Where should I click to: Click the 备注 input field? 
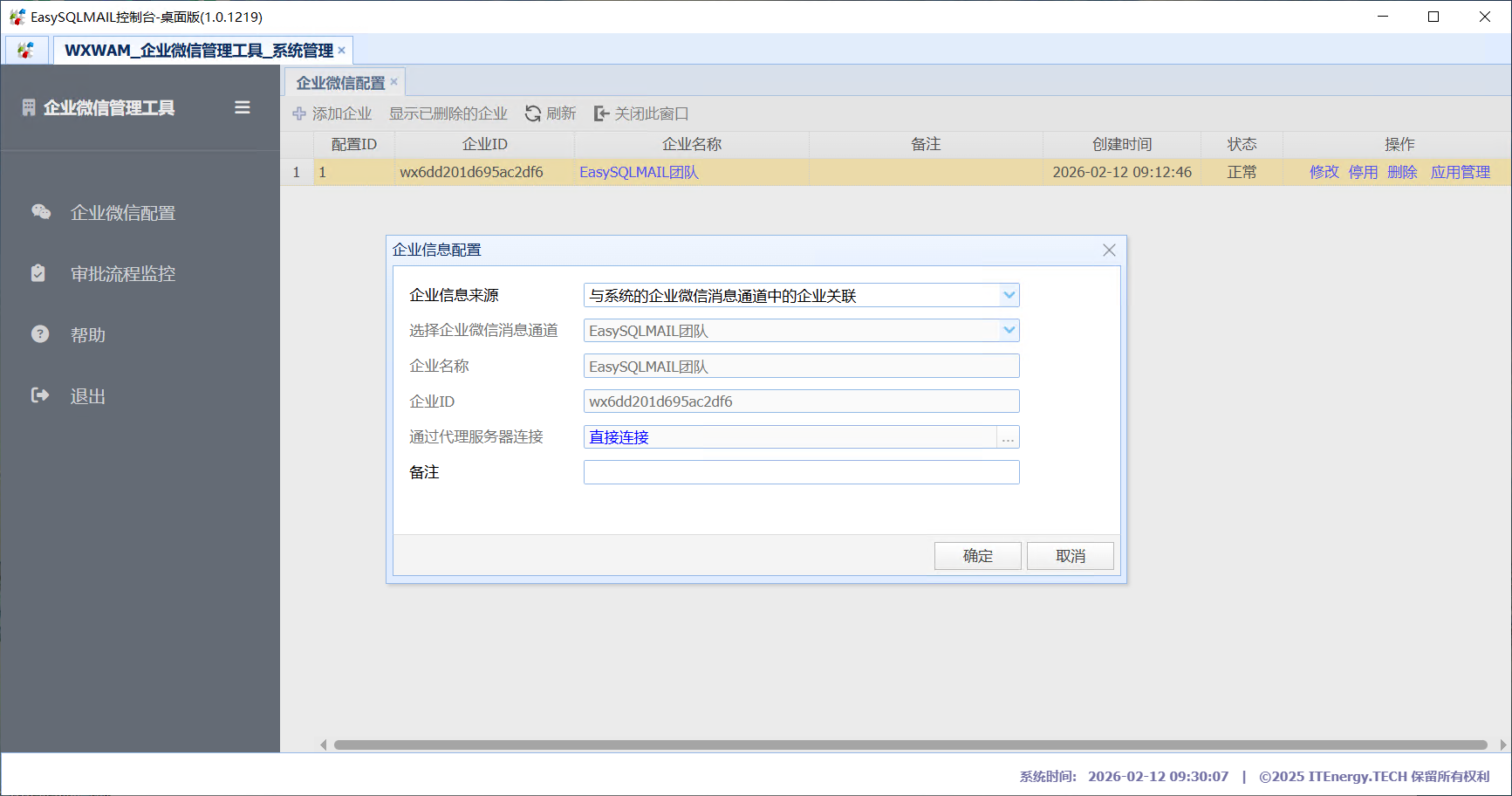pyautogui.click(x=800, y=472)
